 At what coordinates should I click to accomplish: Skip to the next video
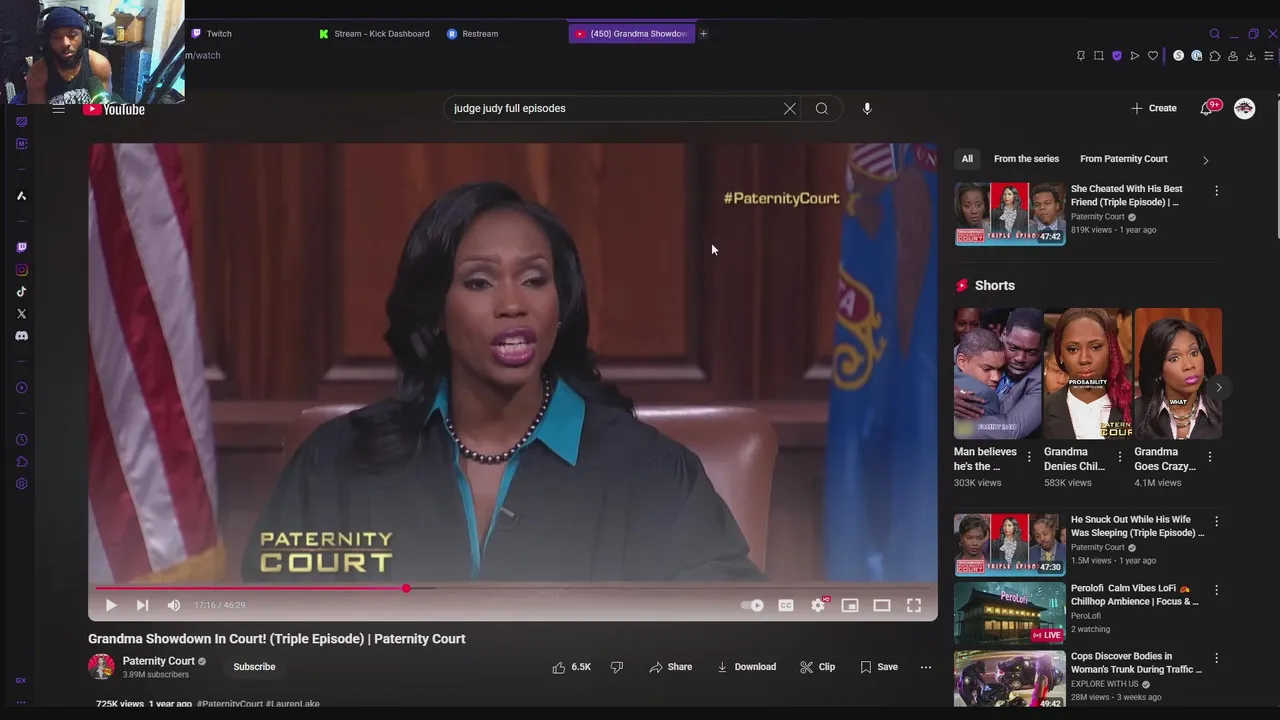142,605
